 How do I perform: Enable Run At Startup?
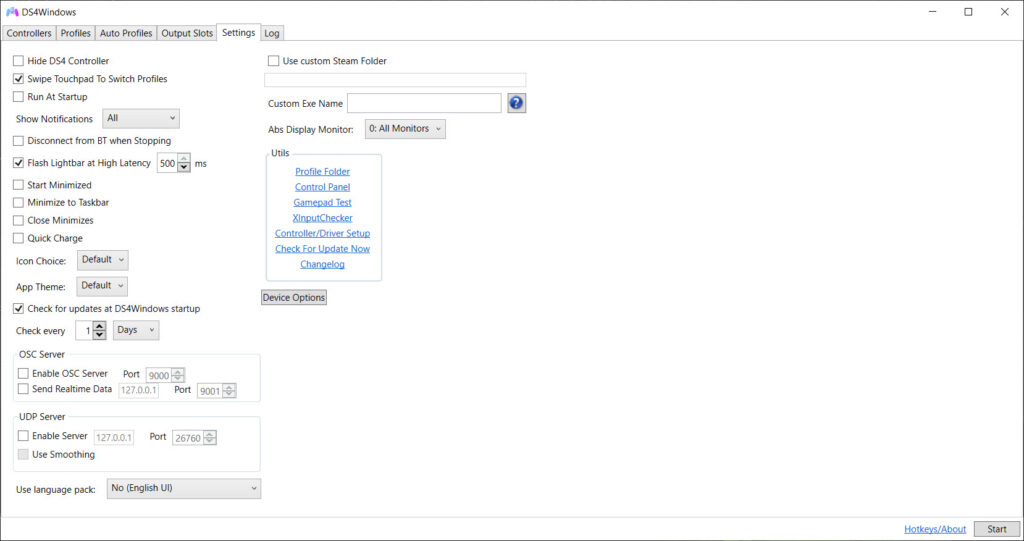point(18,97)
